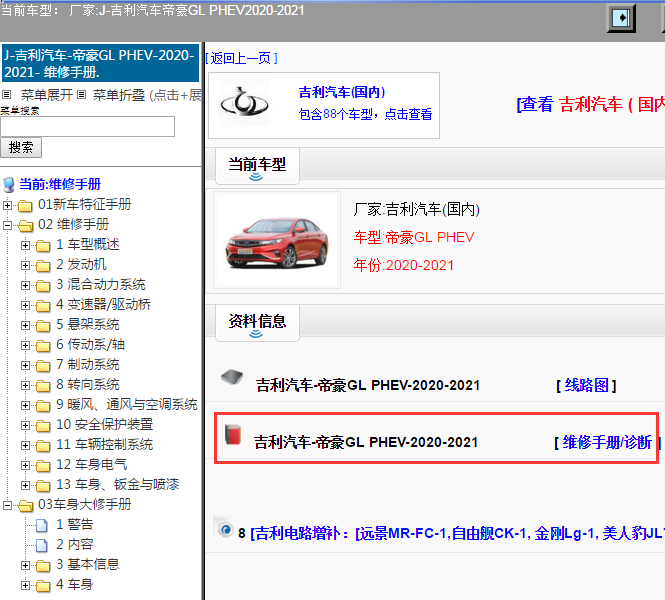Click folder icon of 12 车身电气

tap(43, 466)
